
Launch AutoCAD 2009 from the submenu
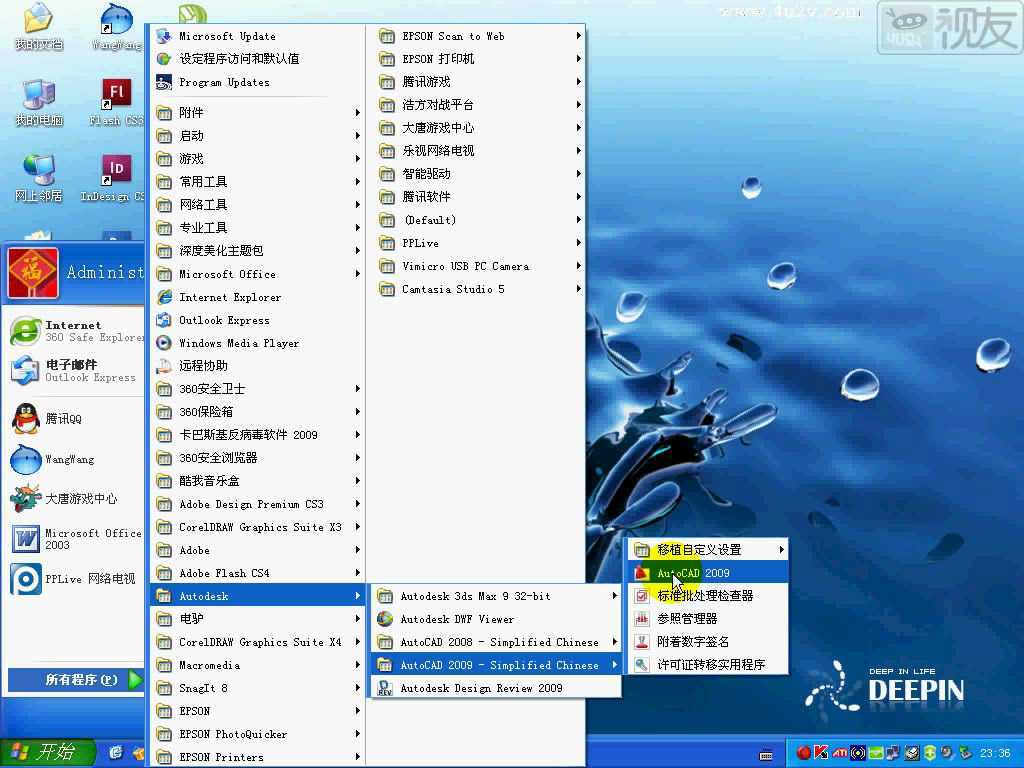[x=707, y=573]
